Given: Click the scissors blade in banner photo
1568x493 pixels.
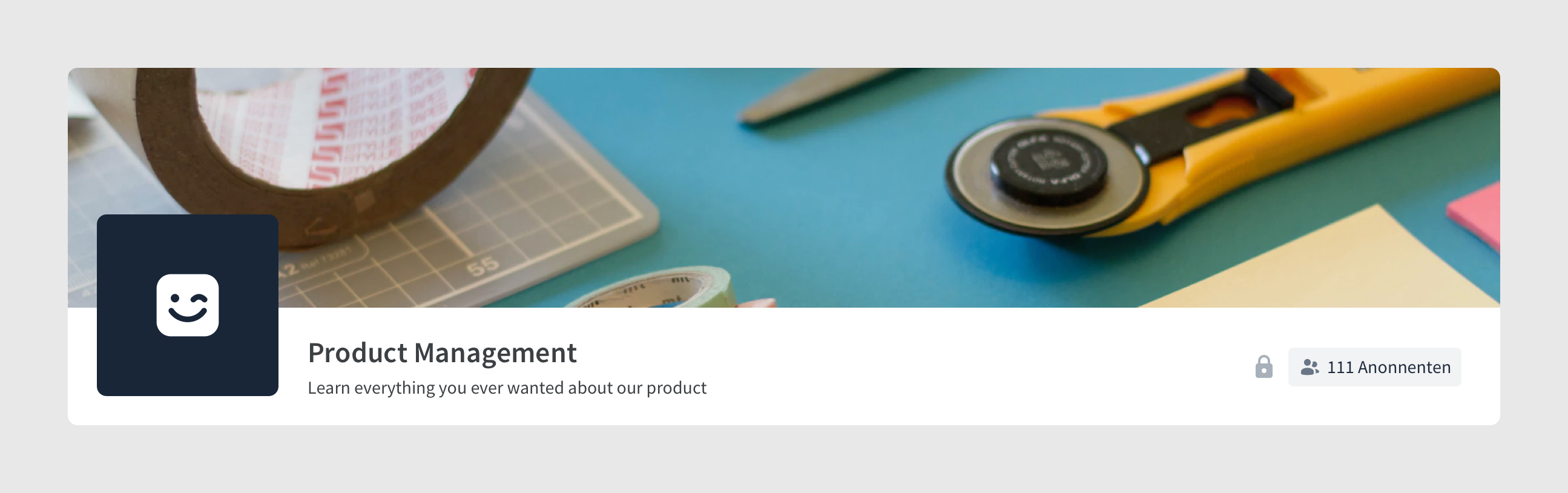Looking at the screenshot, I should [x=822, y=93].
